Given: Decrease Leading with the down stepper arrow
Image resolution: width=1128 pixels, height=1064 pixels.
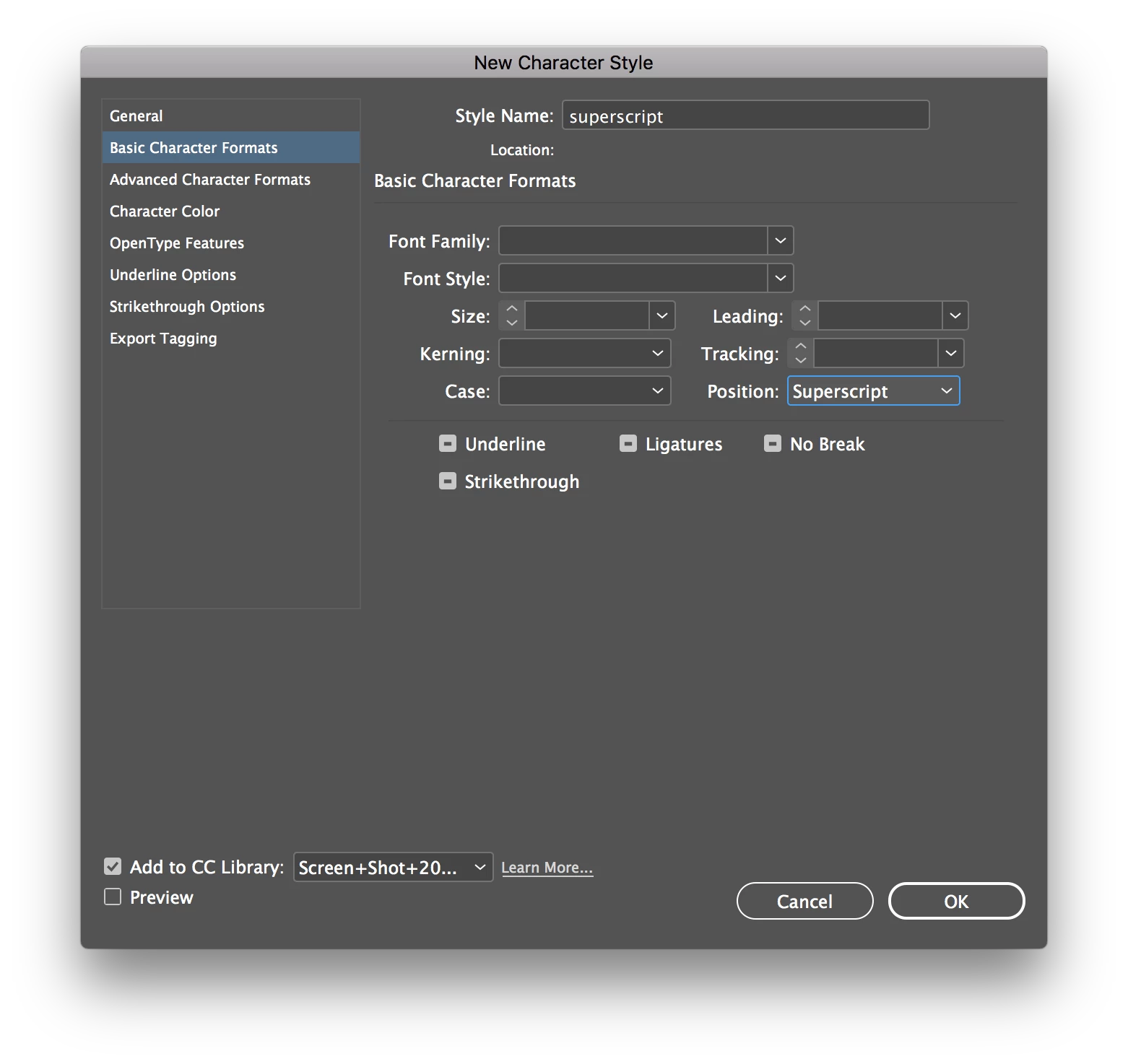Looking at the screenshot, I should click(x=805, y=323).
